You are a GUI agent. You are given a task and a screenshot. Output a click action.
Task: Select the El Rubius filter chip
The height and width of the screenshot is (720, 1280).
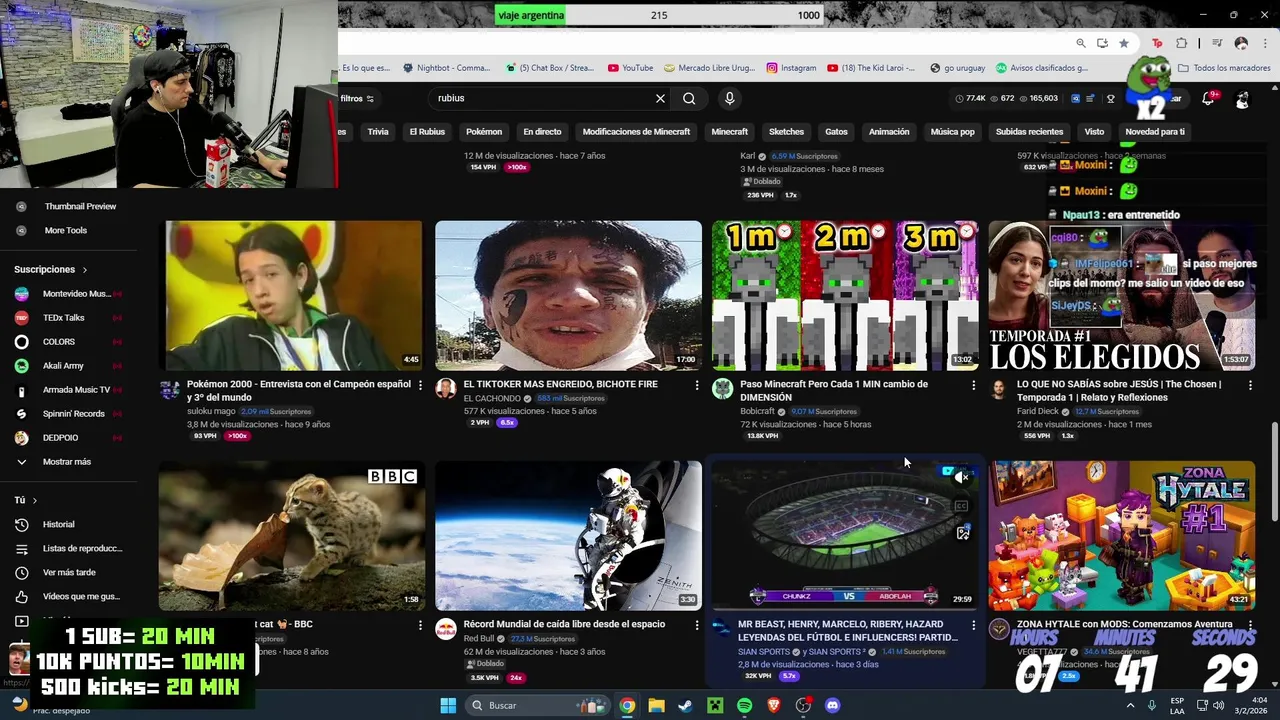[x=427, y=132]
